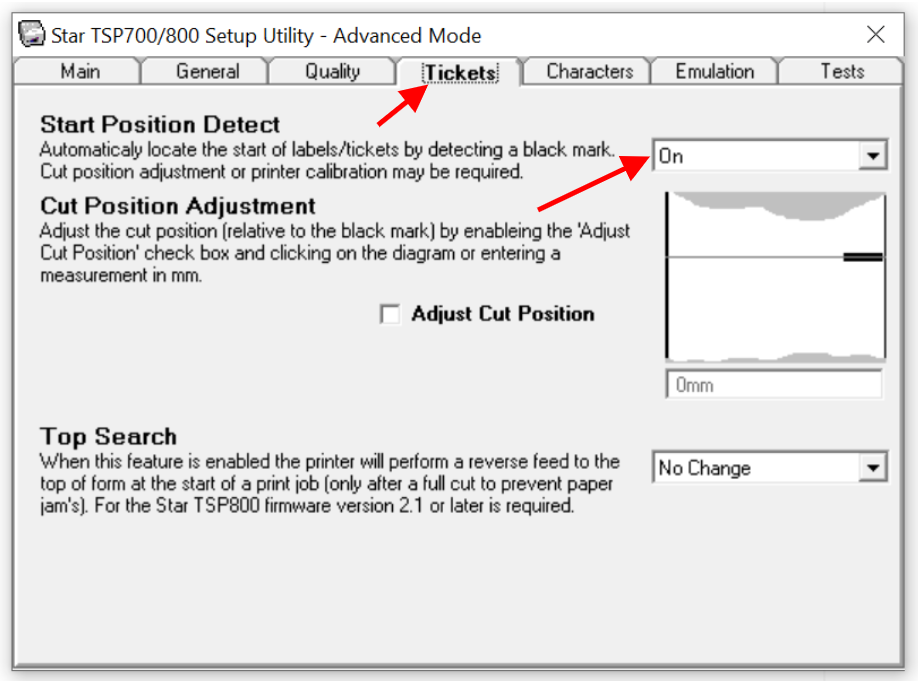Close the Setup Utility window

875,35
